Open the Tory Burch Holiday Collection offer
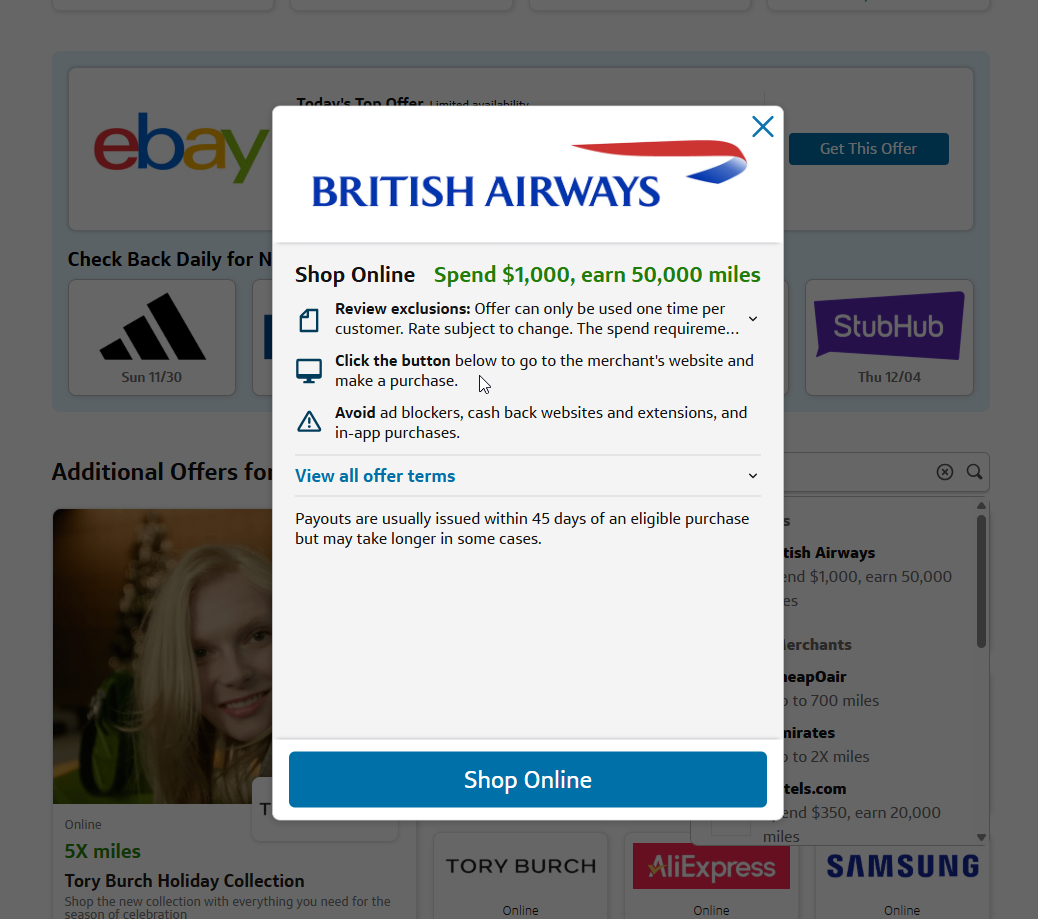The width and height of the screenshot is (1038, 919). point(184,881)
